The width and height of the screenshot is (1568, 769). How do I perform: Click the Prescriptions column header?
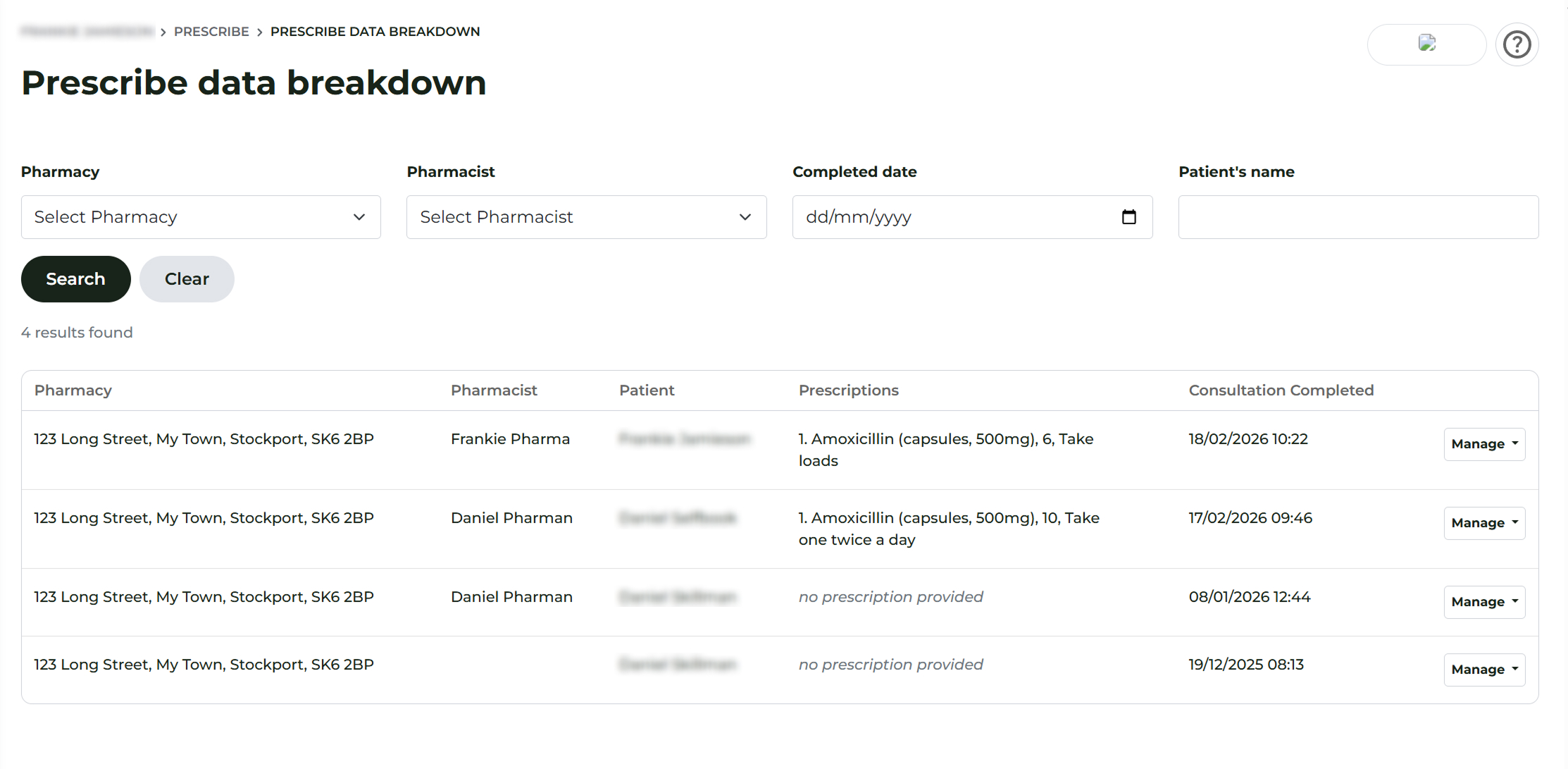pos(848,390)
